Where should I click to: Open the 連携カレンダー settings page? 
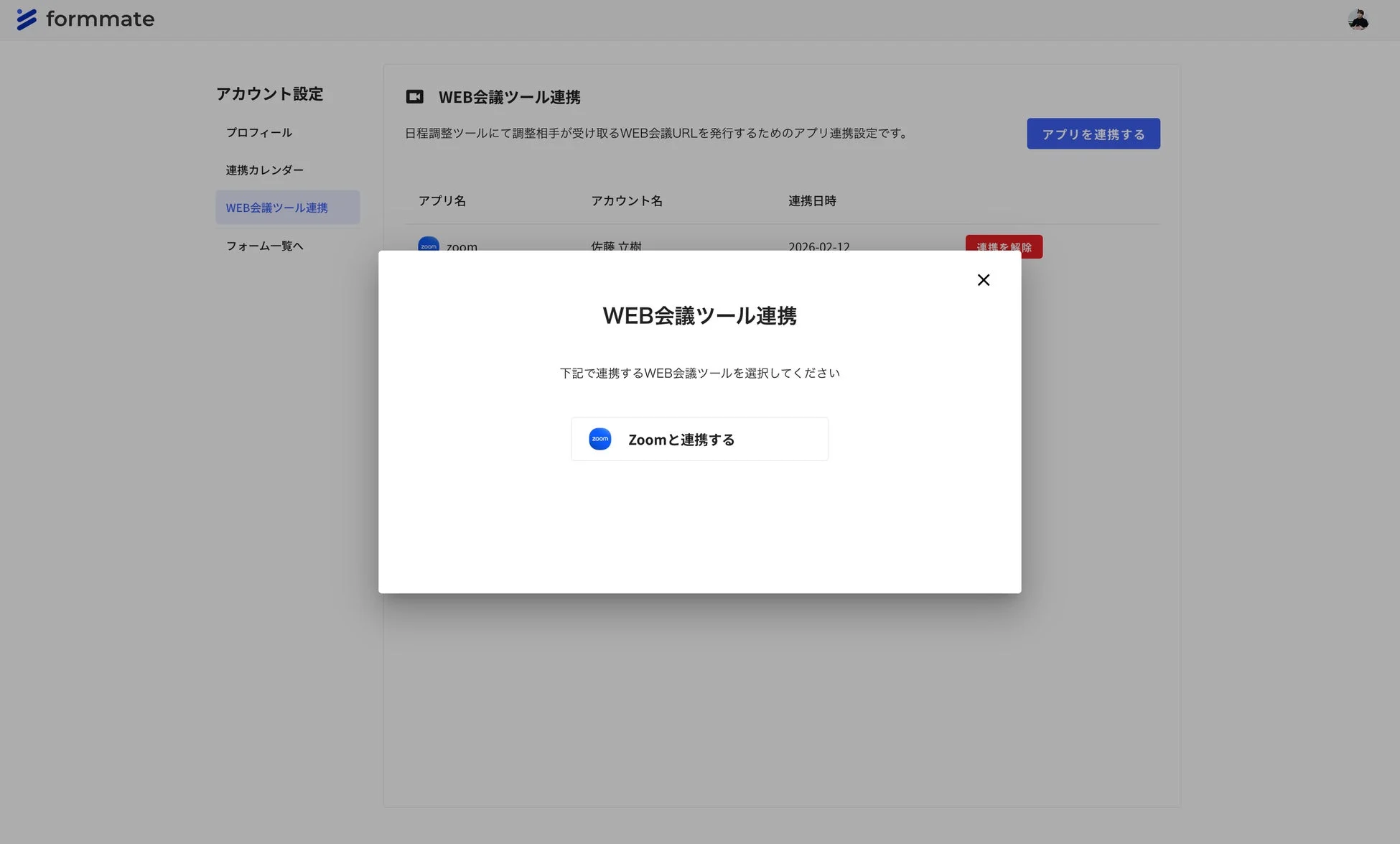(x=264, y=170)
